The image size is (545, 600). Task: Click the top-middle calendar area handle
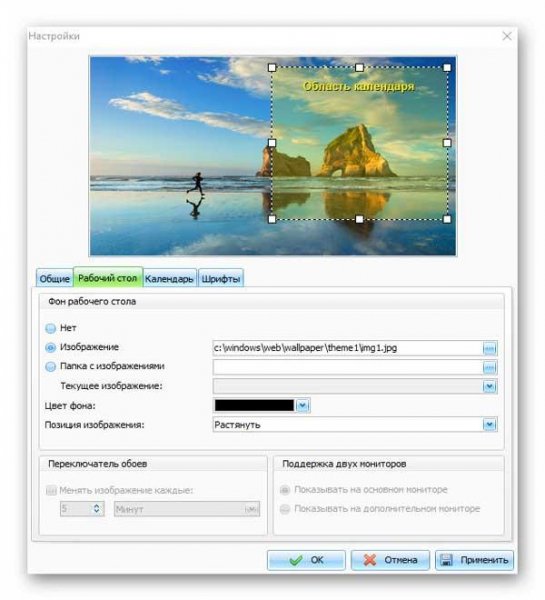point(359,68)
